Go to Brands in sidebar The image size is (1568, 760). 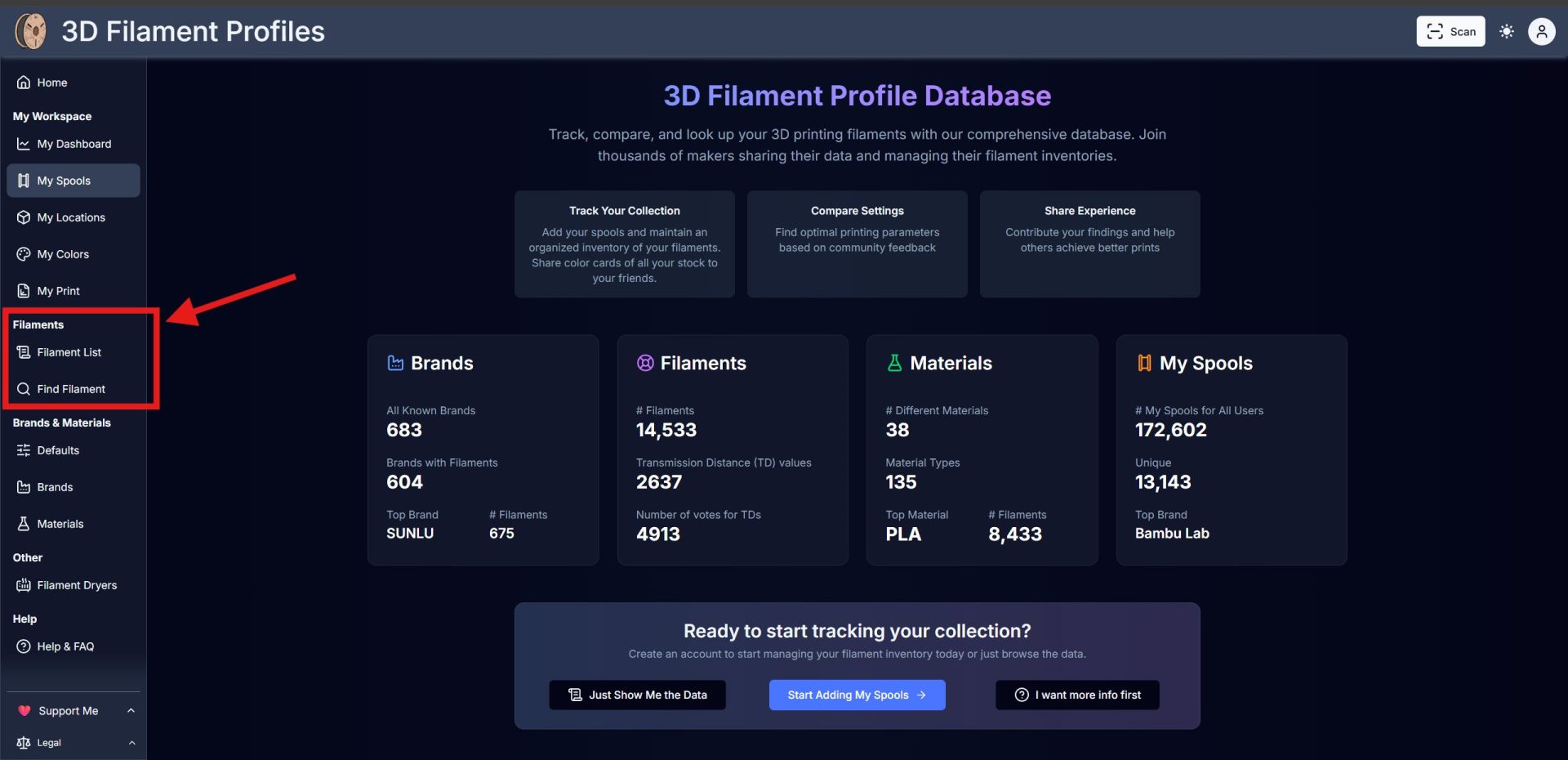(55, 487)
